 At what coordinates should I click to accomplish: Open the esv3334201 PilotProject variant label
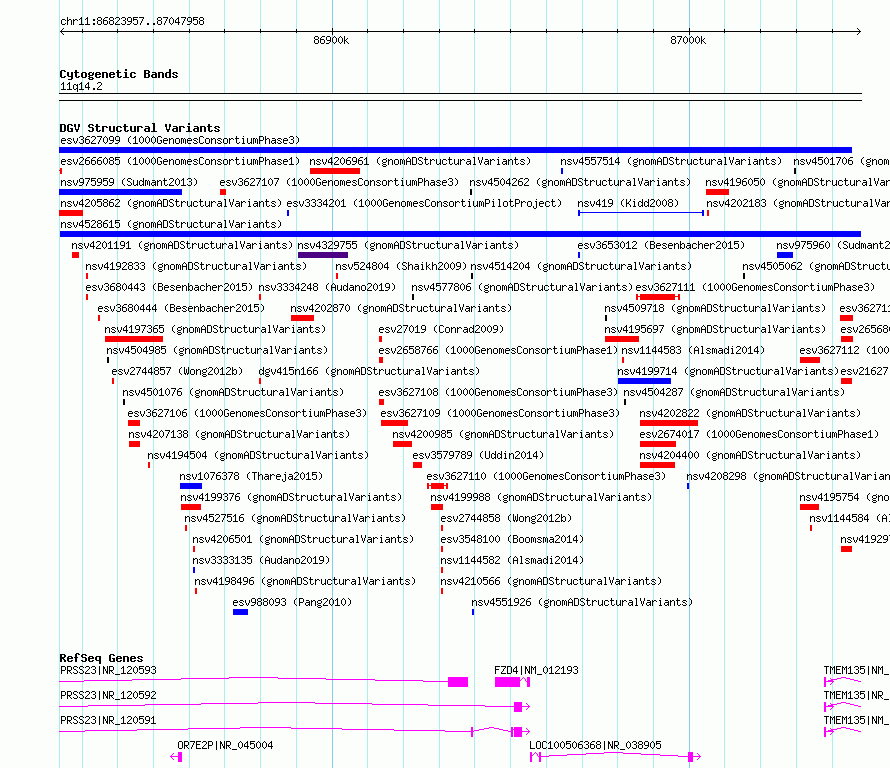click(x=424, y=203)
